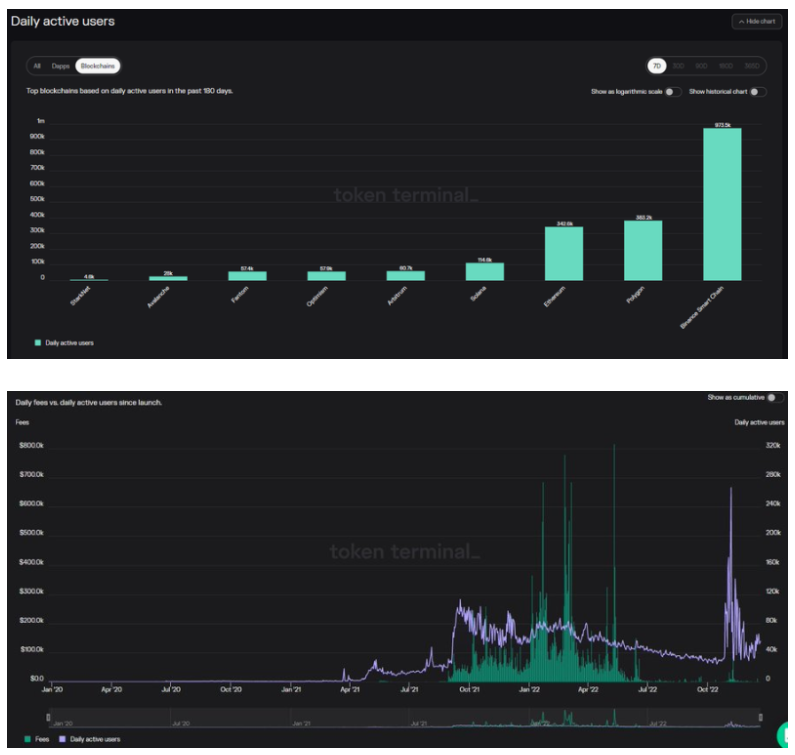Click the $800.0k fees axis value
The image size is (795, 755).
[31, 445]
